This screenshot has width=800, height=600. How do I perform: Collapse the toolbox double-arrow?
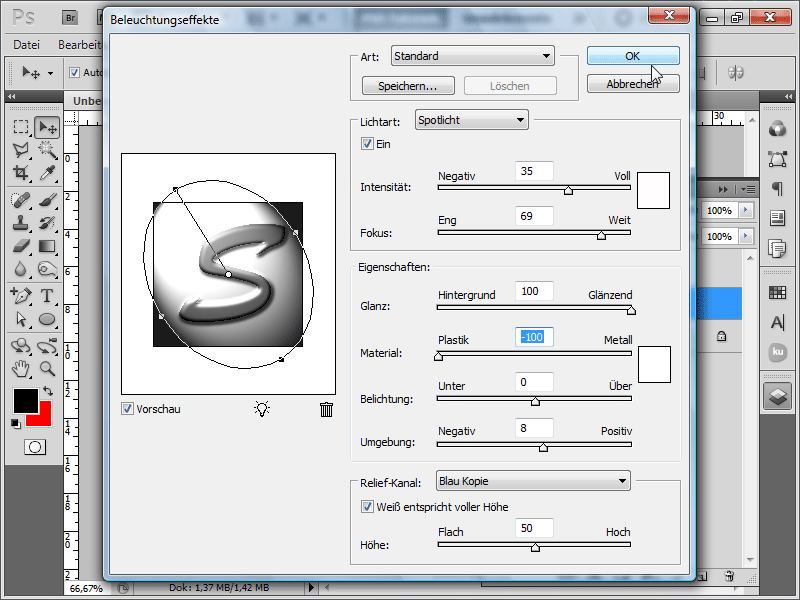pyautogui.click(x=12, y=96)
